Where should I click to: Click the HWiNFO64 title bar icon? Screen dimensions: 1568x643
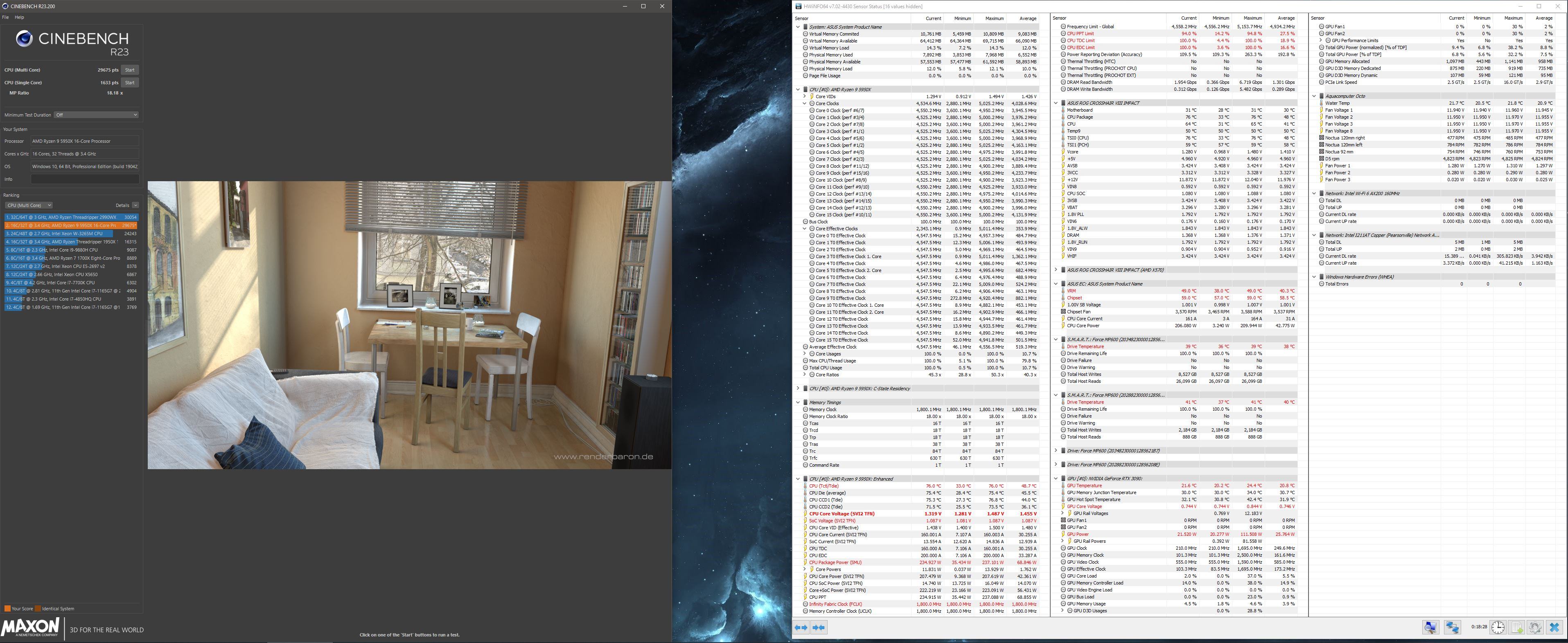point(799,6)
